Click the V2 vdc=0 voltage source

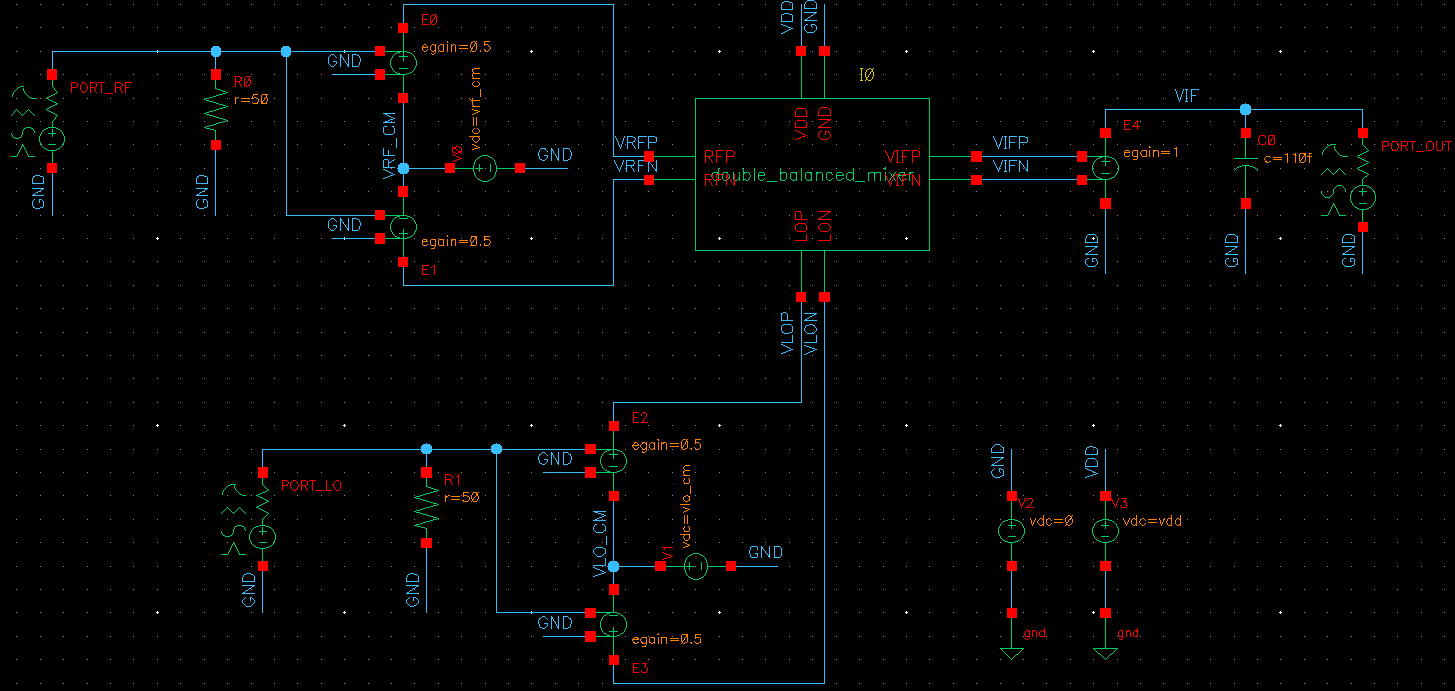1011,531
